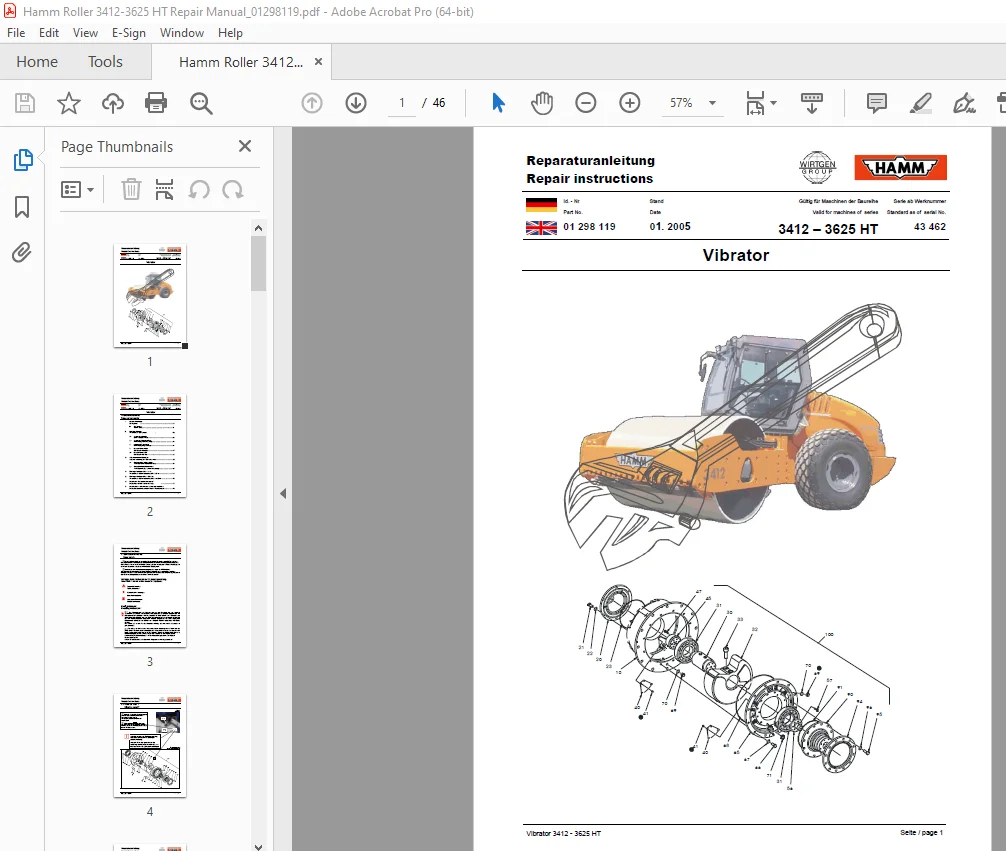
Task: Click the date 01. 2005 text
Action: (x=670, y=227)
